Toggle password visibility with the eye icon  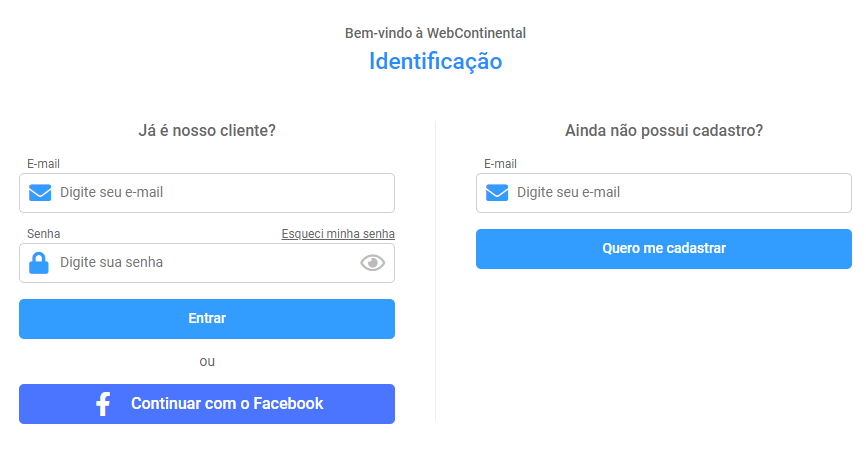[x=373, y=263]
